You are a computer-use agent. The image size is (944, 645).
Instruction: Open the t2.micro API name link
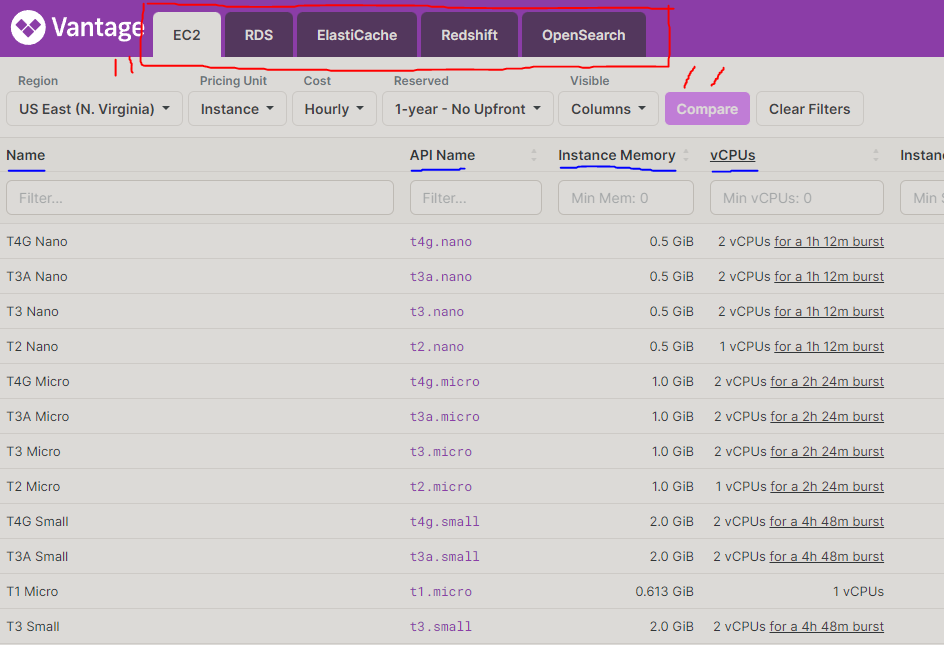point(441,486)
